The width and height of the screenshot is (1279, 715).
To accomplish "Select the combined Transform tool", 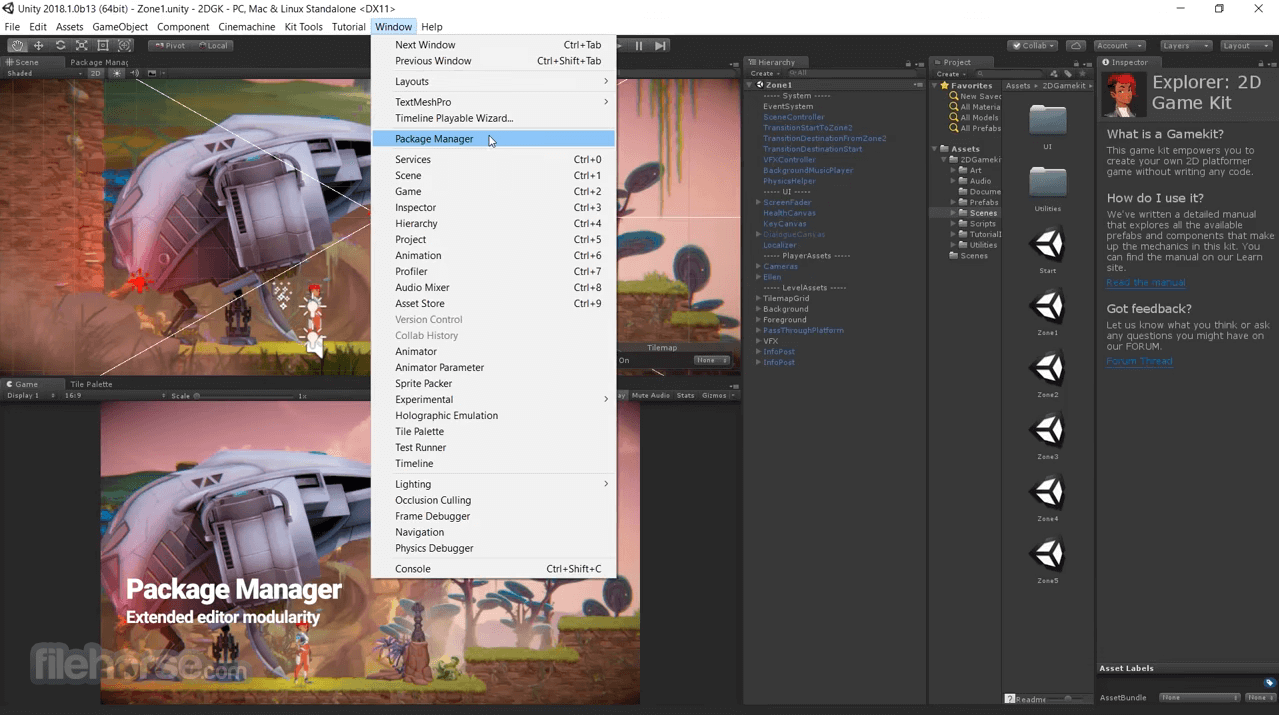I will [x=125, y=45].
